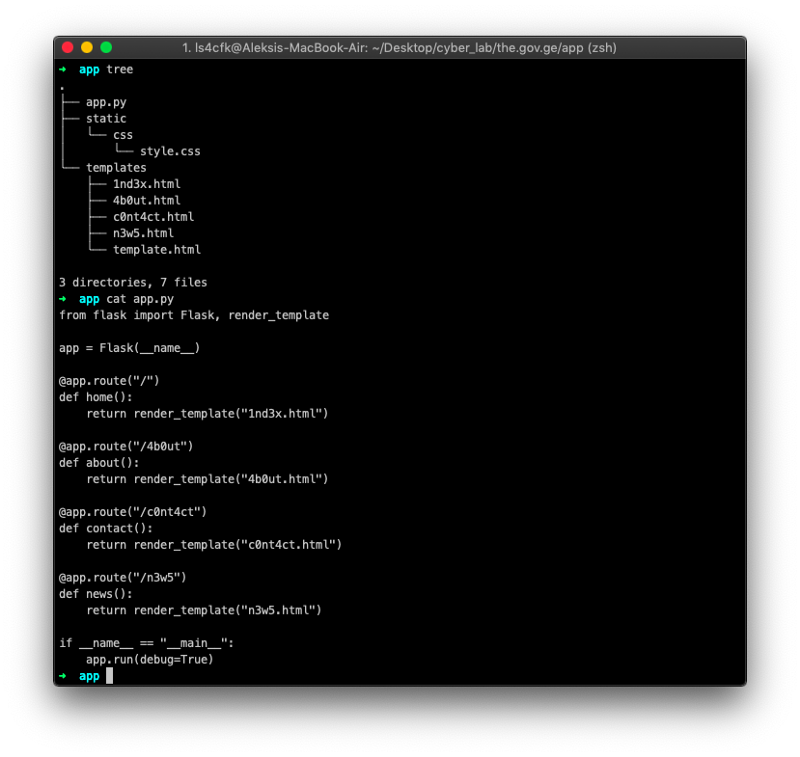Viewport: 800px width, 757px height.
Task: Select the 'css' folder in tree output
Action: point(123,135)
